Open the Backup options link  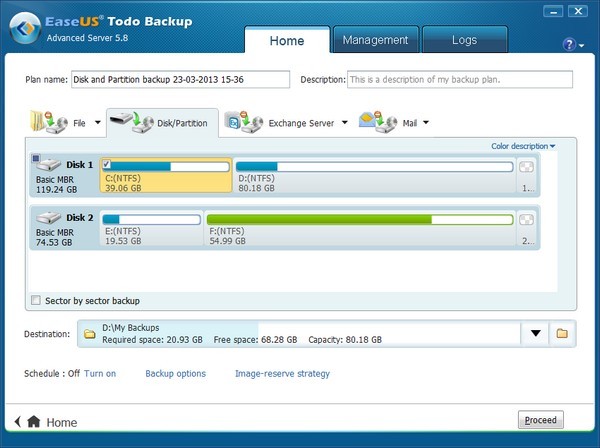175,374
